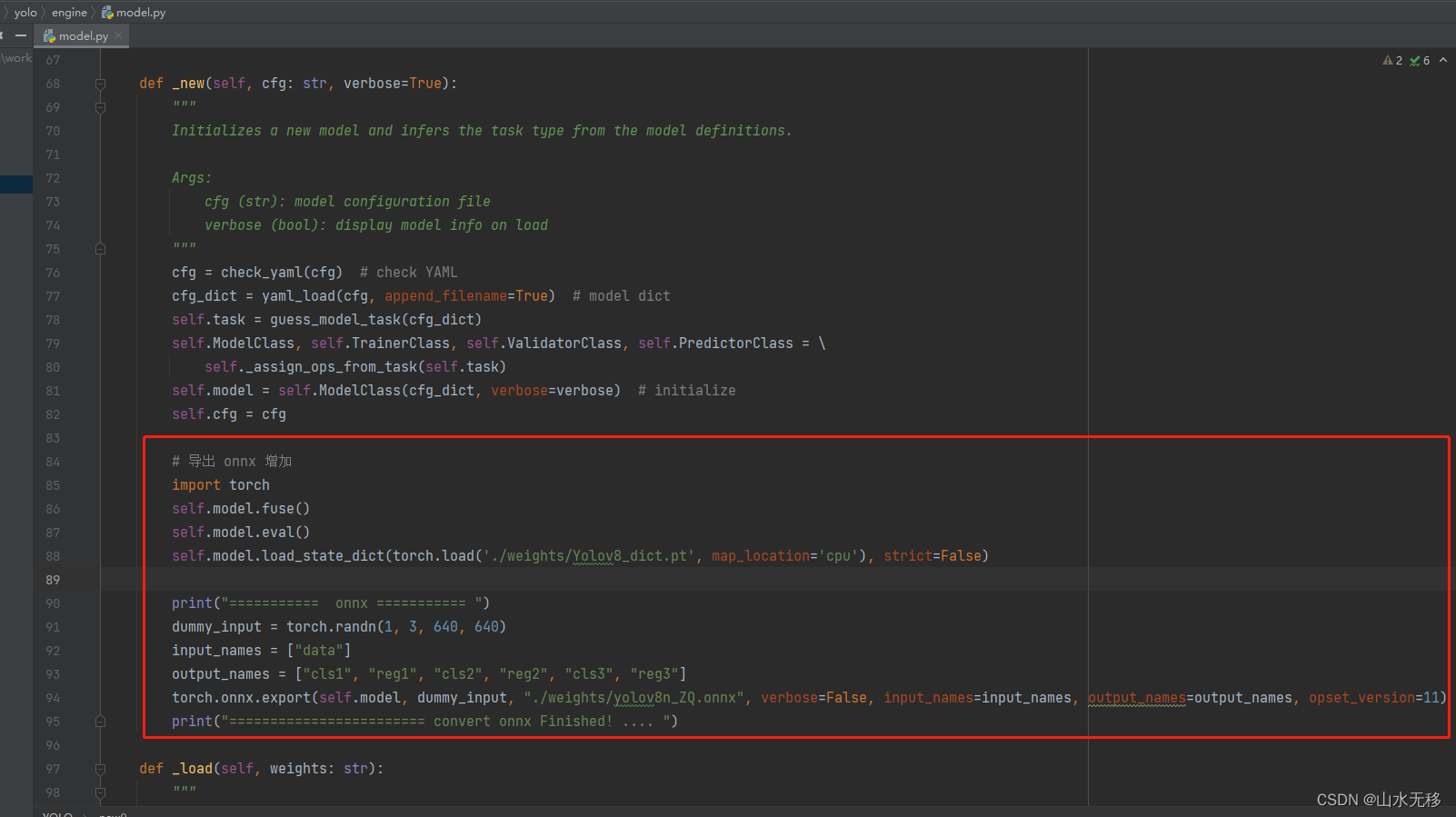Click 'self.model.eval()' line

click(x=241, y=533)
